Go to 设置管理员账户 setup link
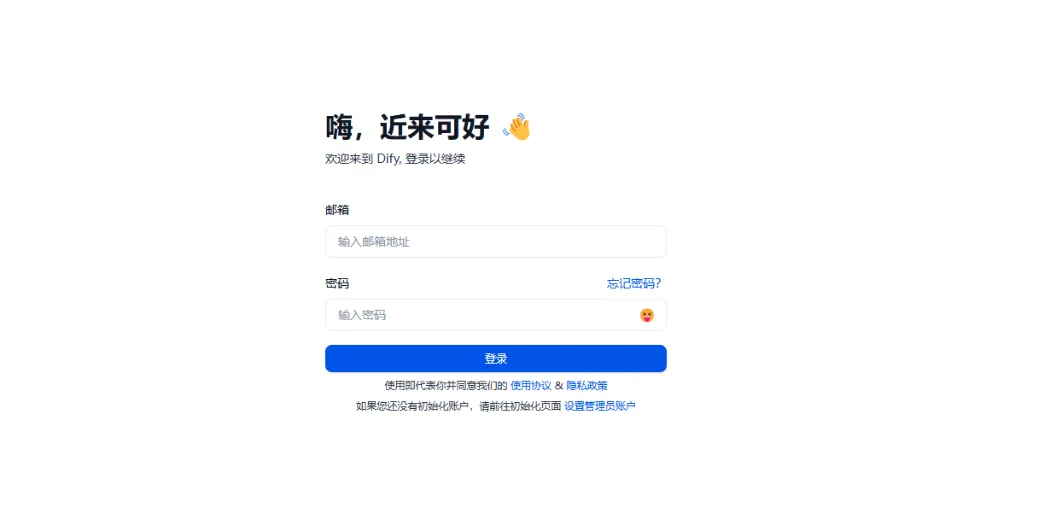This screenshot has width=1062, height=506. click(600, 406)
